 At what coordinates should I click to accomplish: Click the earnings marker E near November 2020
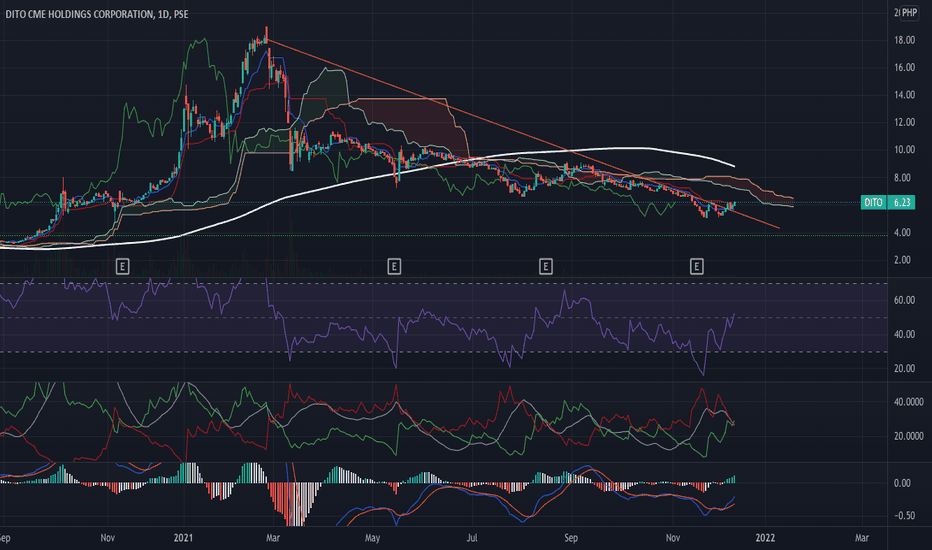pos(122,266)
